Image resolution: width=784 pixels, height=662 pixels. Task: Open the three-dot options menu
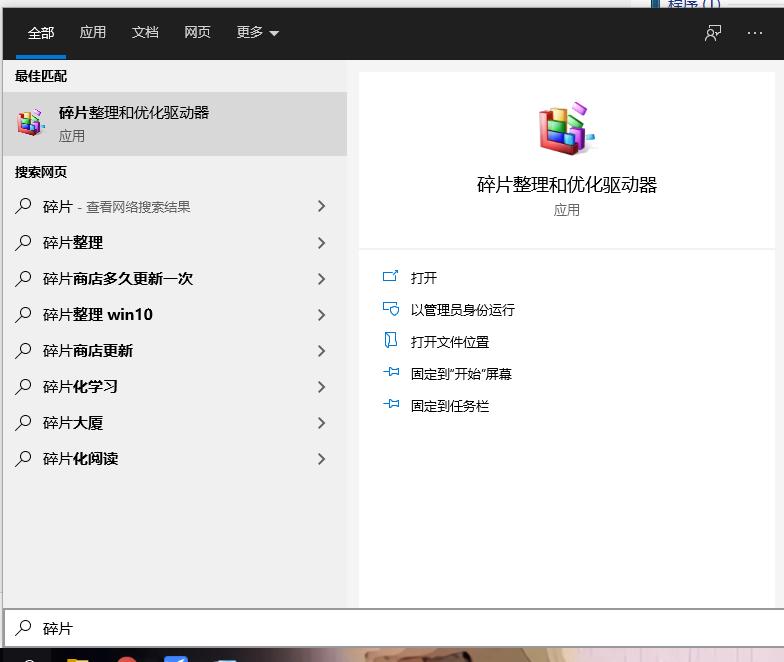pyautogui.click(x=754, y=34)
